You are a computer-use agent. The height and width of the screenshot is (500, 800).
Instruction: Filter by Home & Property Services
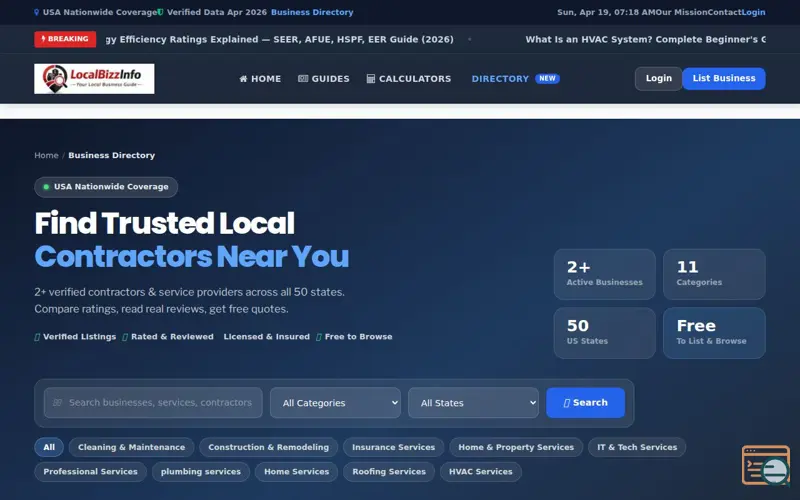(516, 447)
